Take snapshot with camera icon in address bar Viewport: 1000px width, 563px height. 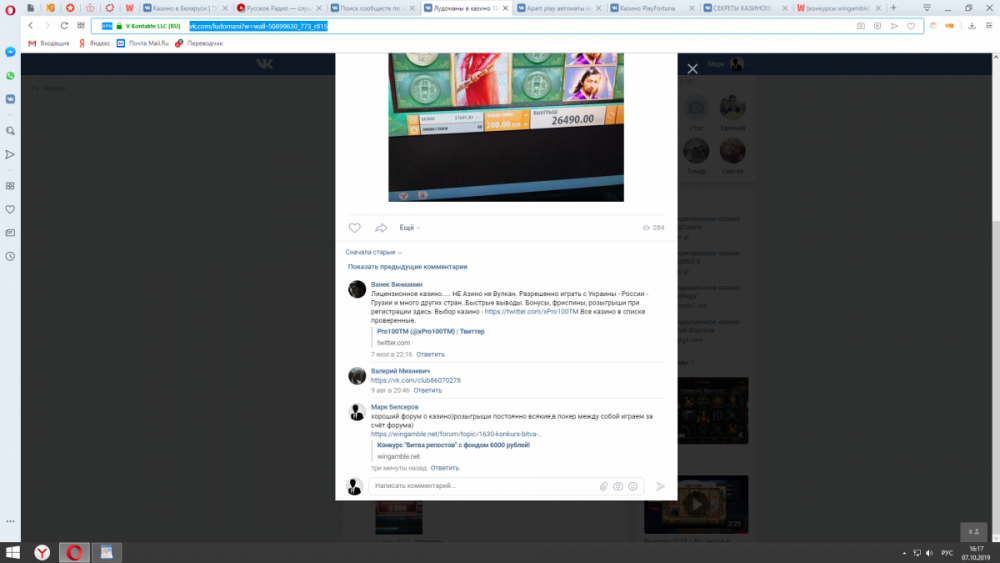[x=861, y=26]
